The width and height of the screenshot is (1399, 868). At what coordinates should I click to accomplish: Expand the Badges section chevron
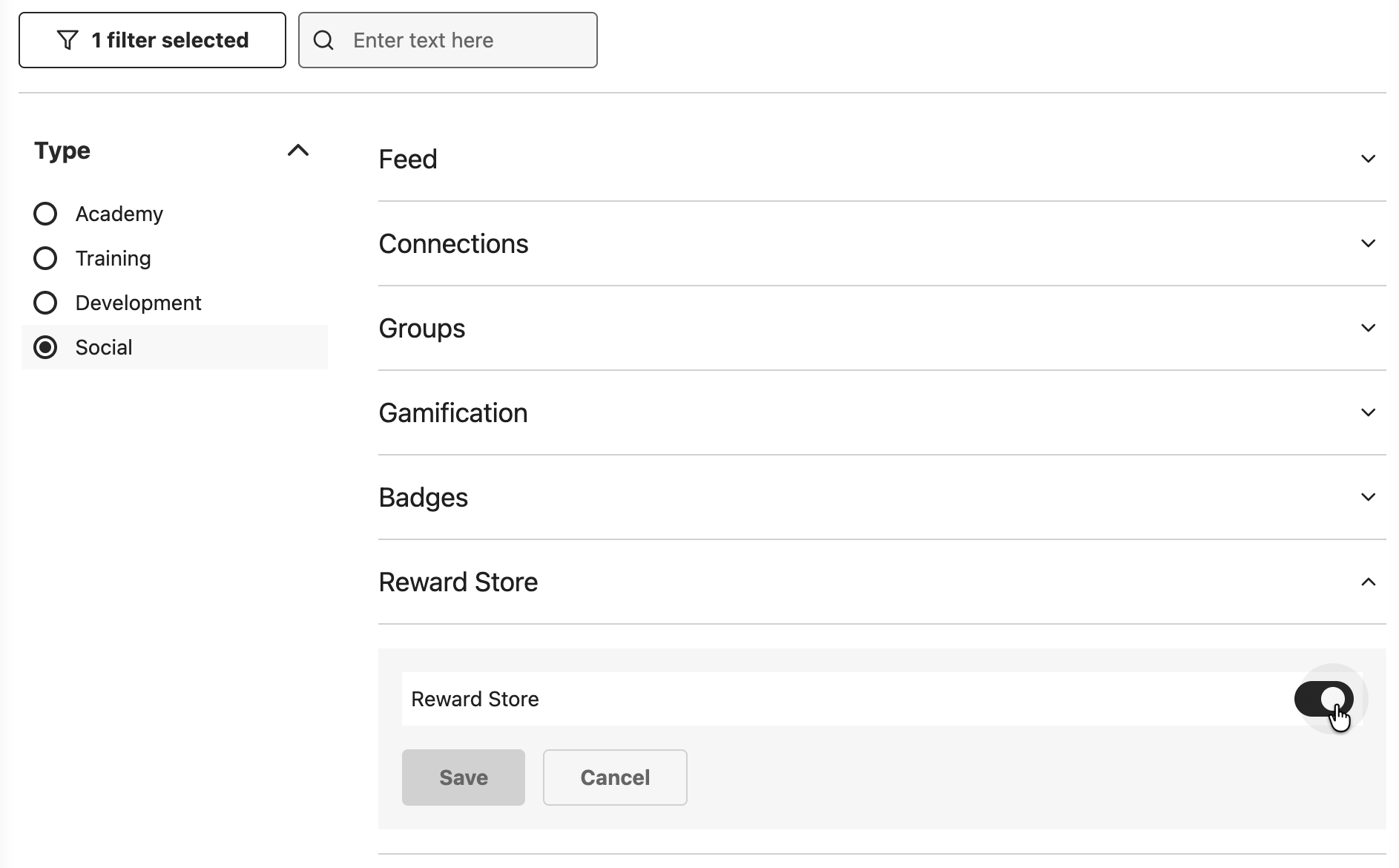pyautogui.click(x=1369, y=497)
